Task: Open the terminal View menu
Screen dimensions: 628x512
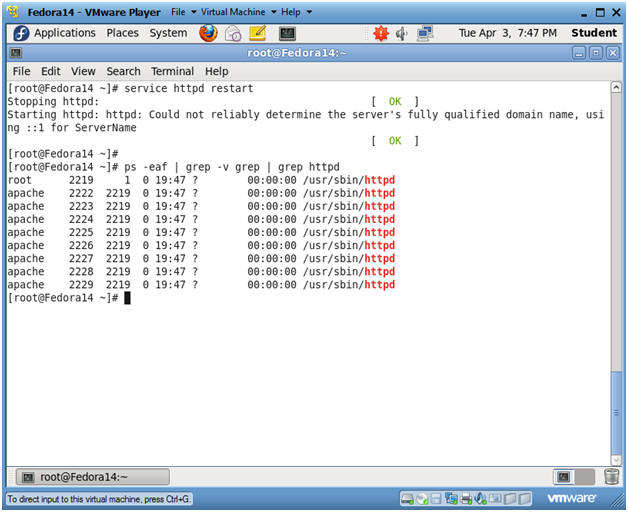Action: tap(83, 71)
